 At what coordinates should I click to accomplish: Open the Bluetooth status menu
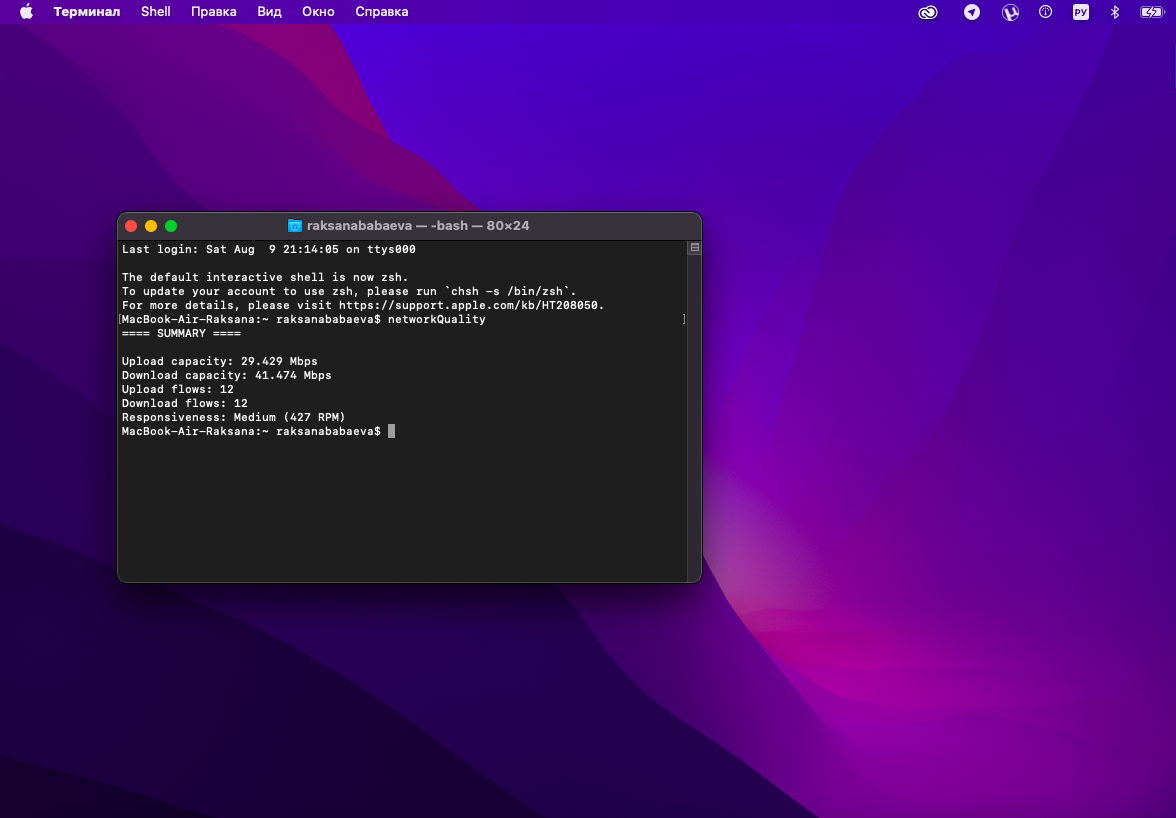click(1114, 12)
